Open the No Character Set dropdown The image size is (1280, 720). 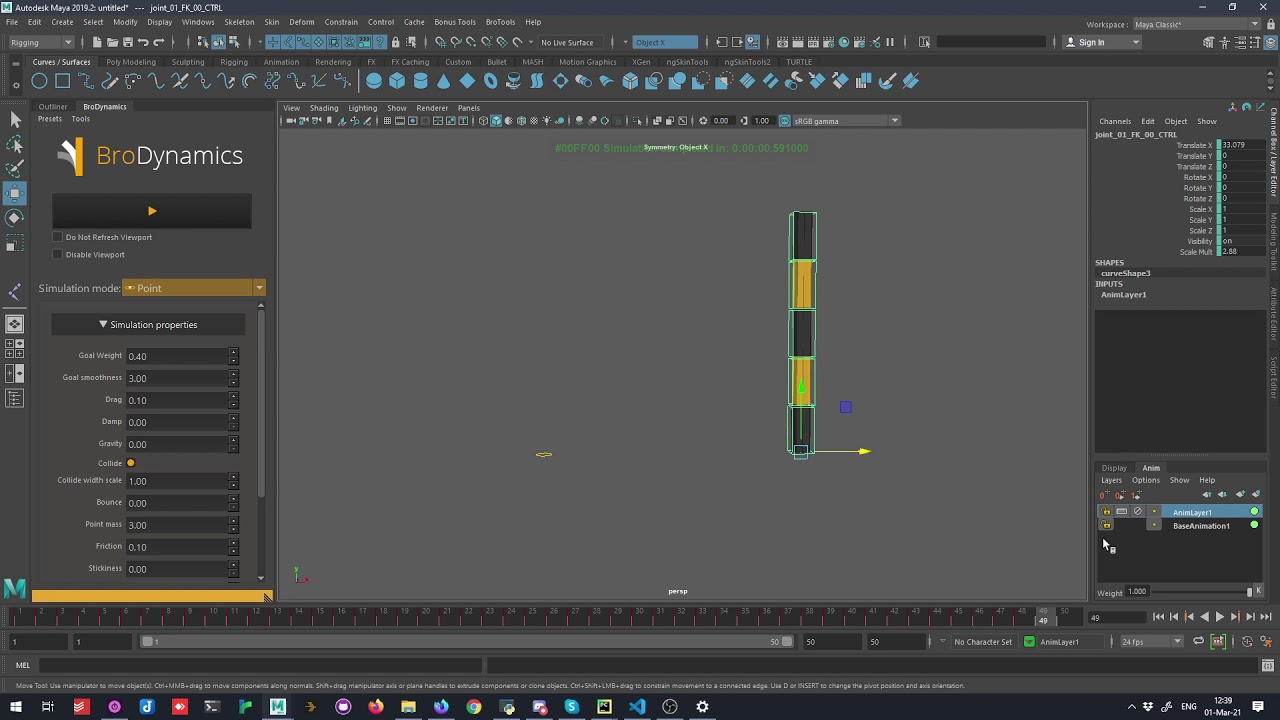[983, 642]
